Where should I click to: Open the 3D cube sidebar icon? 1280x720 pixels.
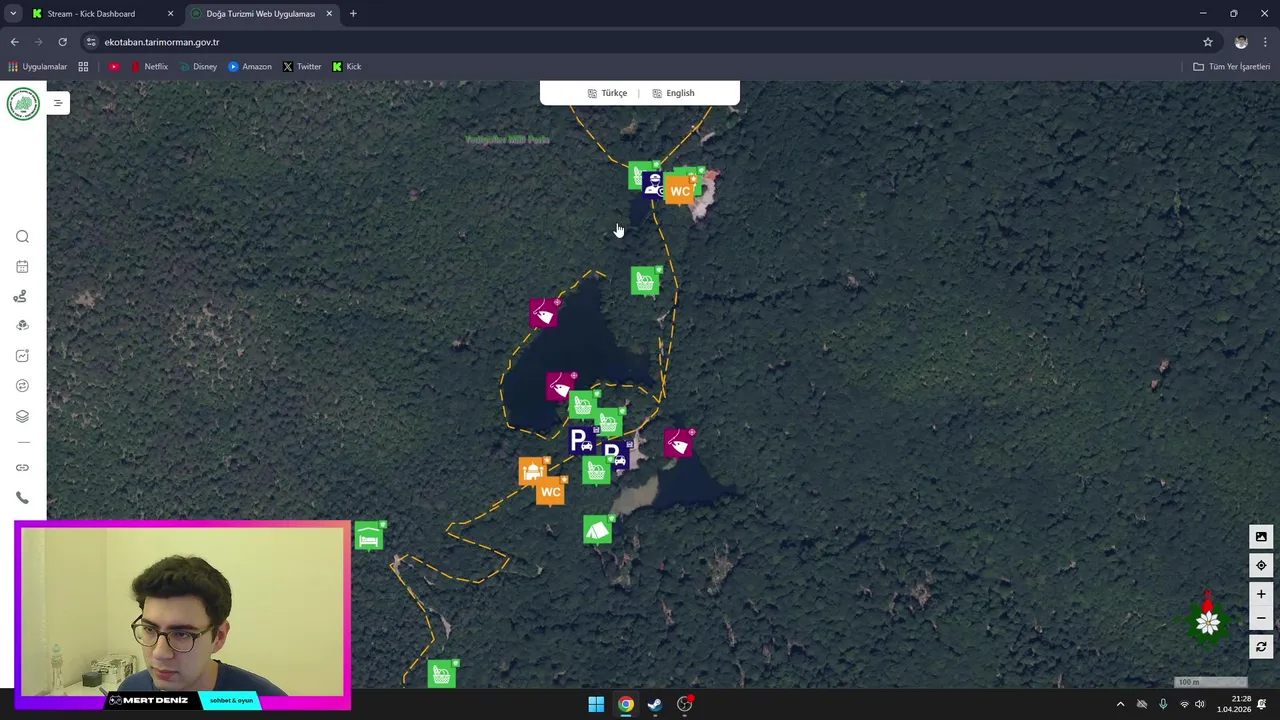(22, 326)
